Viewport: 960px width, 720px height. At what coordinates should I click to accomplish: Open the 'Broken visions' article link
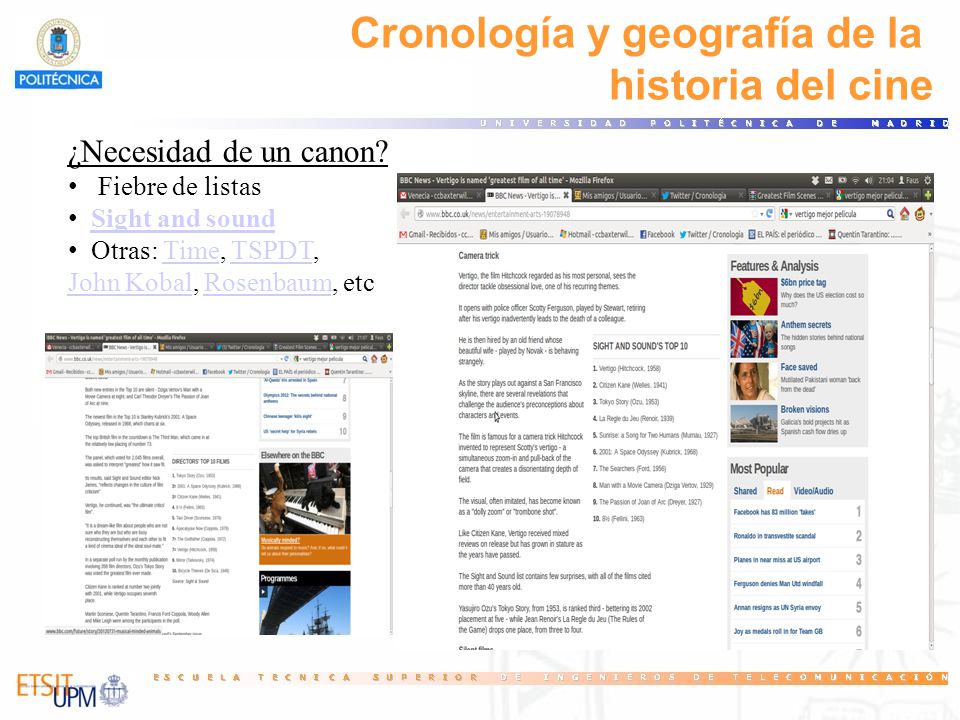coord(804,410)
